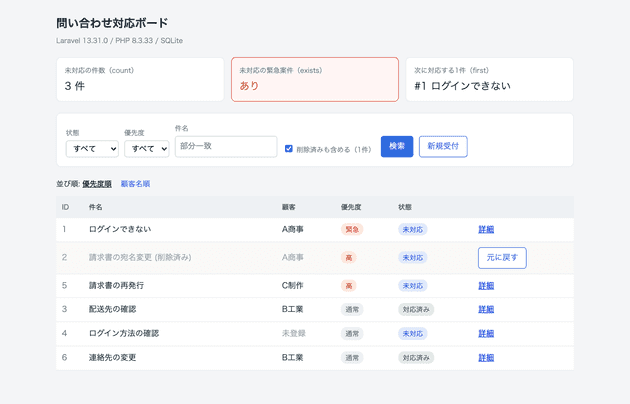Click customer 未登録
630x404 pixels.
click(294, 333)
